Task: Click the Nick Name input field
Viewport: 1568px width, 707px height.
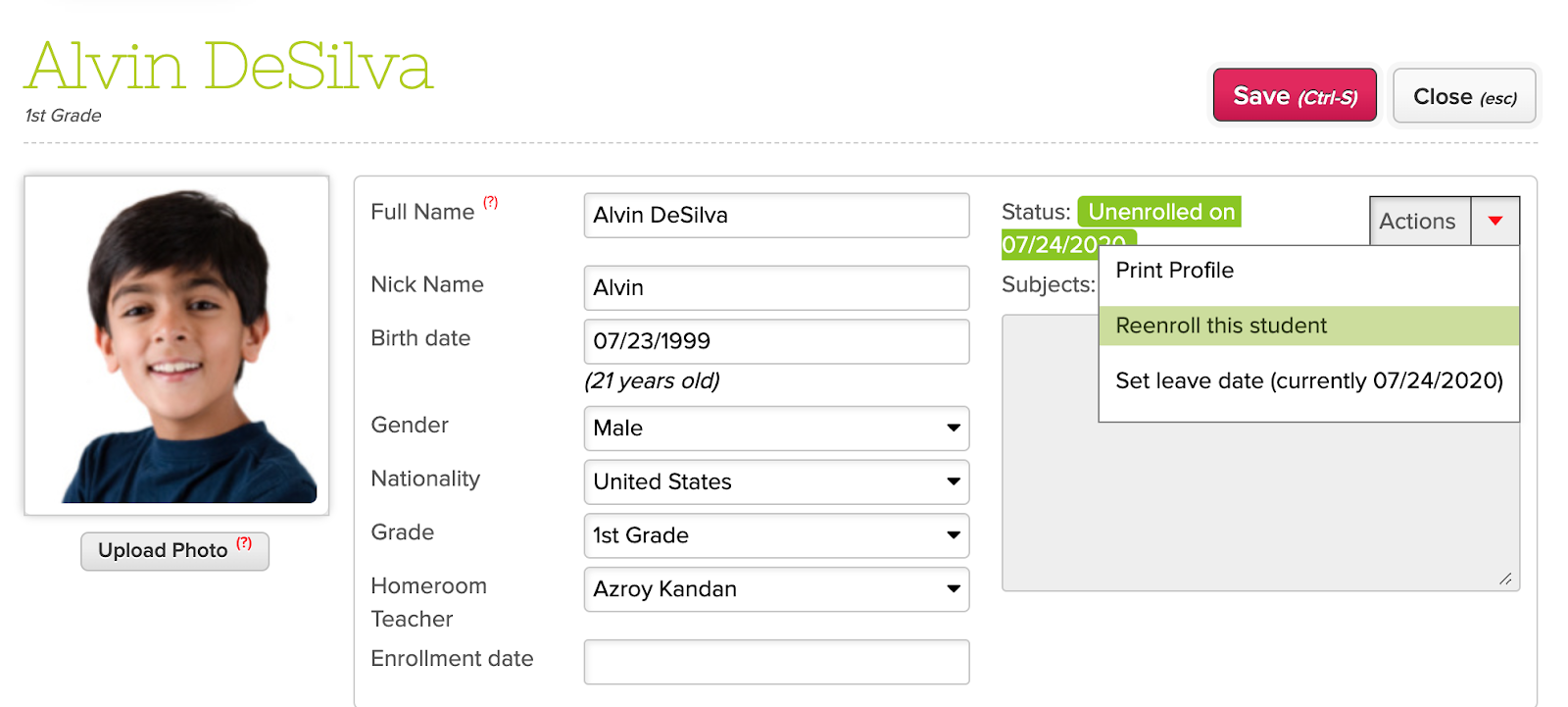Action: tap(776, 288)
